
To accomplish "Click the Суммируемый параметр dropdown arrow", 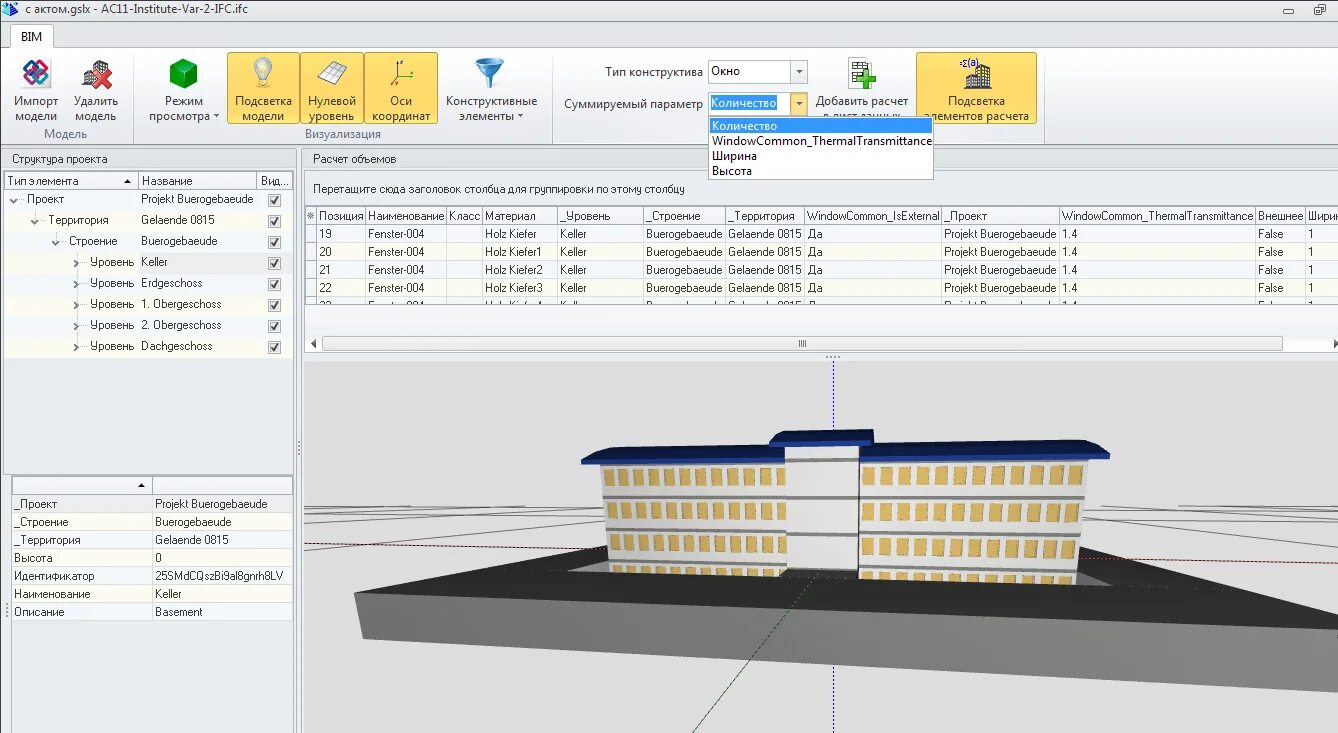I will (x=798, y=103).
